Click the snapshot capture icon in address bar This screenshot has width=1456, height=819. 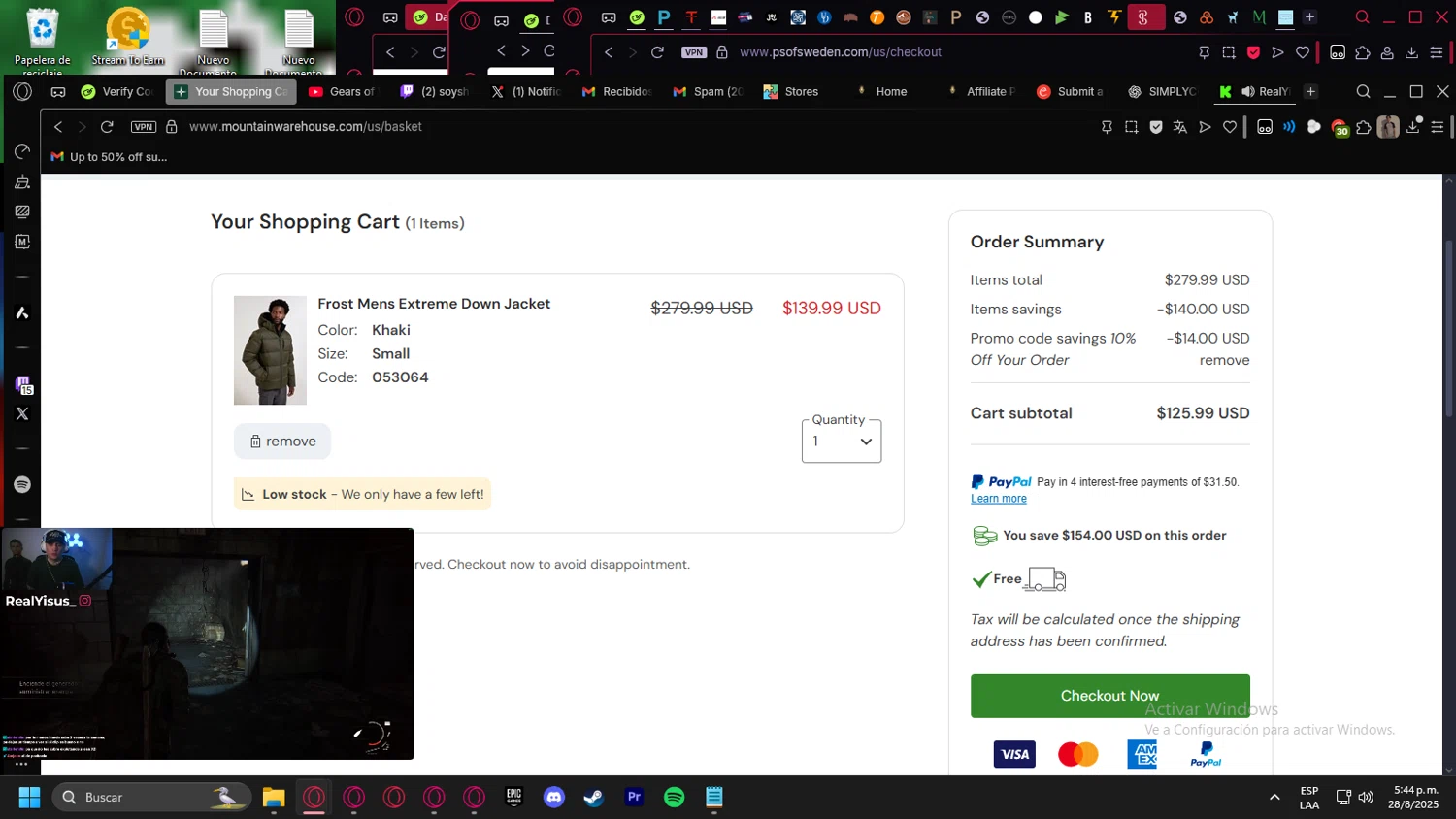[x=1131, y=127]
